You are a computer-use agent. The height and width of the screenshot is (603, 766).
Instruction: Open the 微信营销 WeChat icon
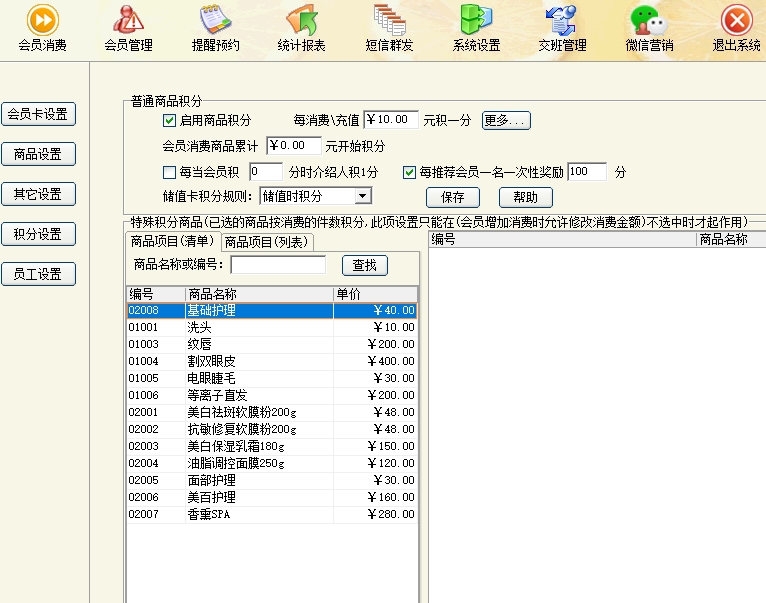[x=649, y=20]
